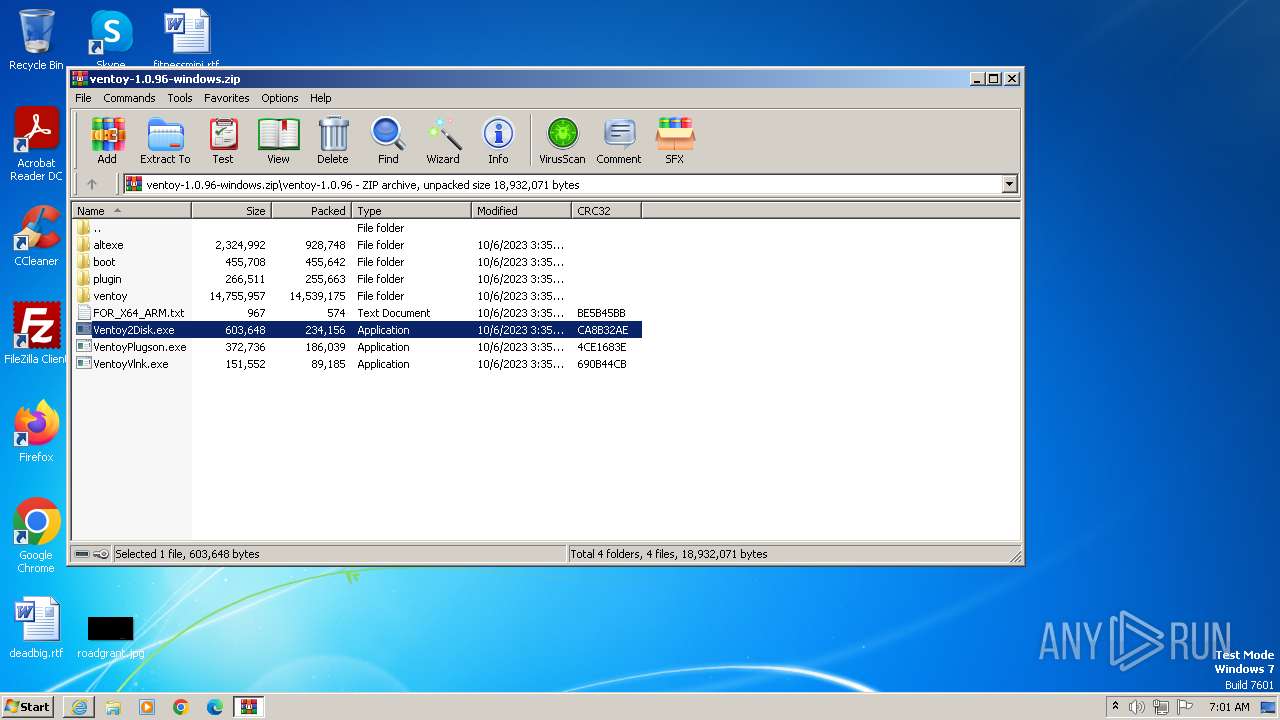This screenshot has width=1280, height=720.
Task: Select VentoyPlugson.exe file
Action: 357,347
